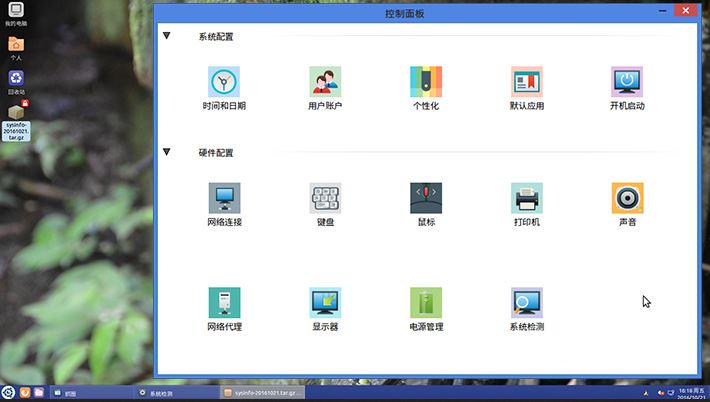
Task: Collapse the 硬件配置 section triangle
Action: pos(167,152)
